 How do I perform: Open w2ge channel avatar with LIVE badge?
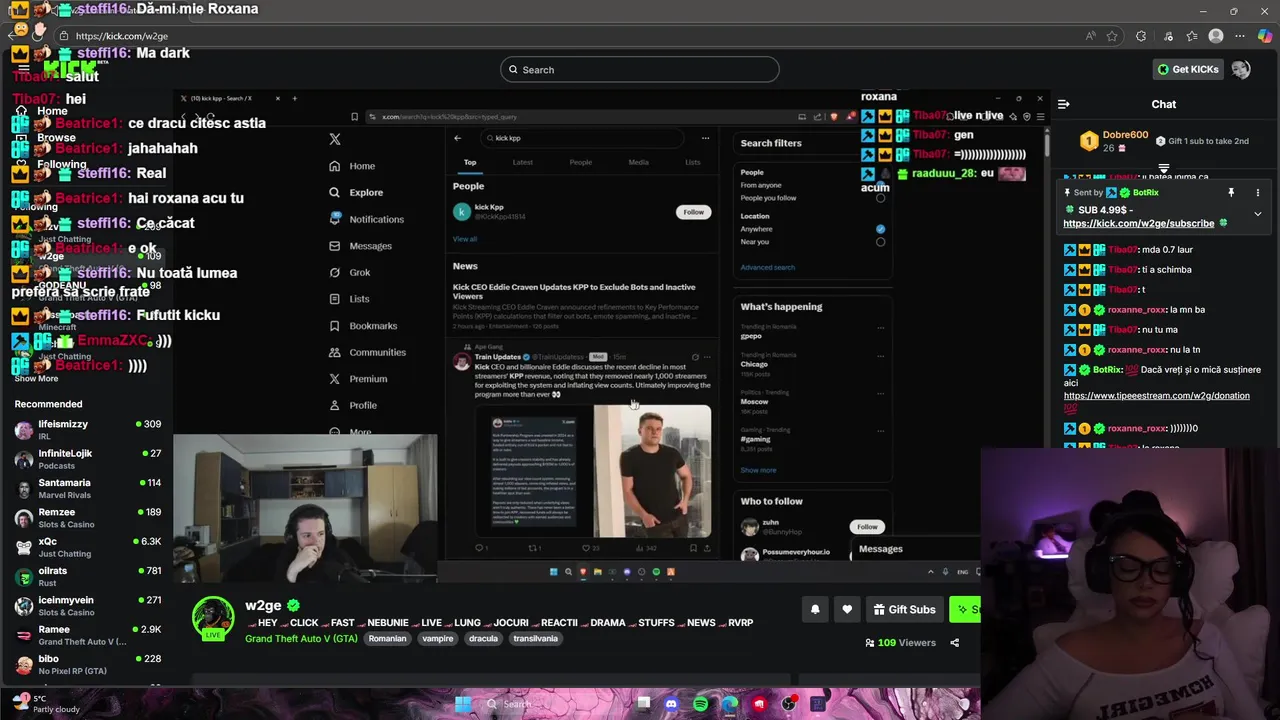click(213, 619)
